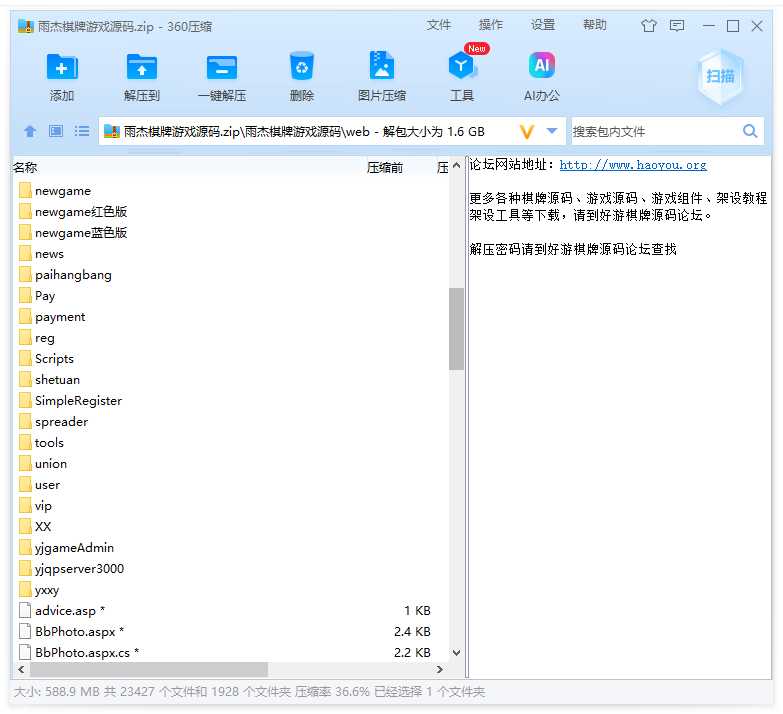Viewport: 783px width, 714px height.
Task: Click the 搜索包内文件 search field
Action: (655, 132)
